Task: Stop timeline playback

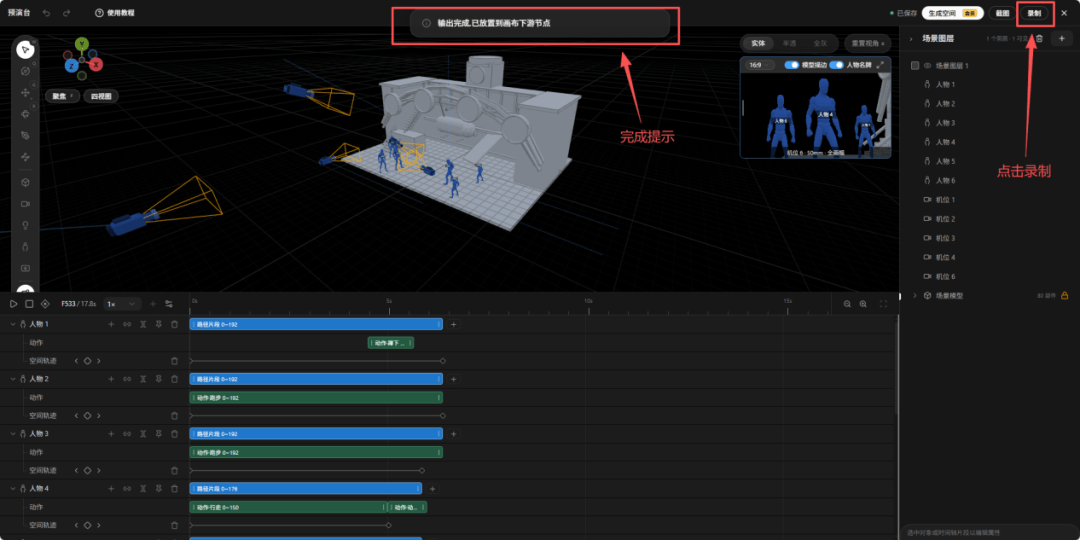Action: pyautogui.click(x=29, y=304)
